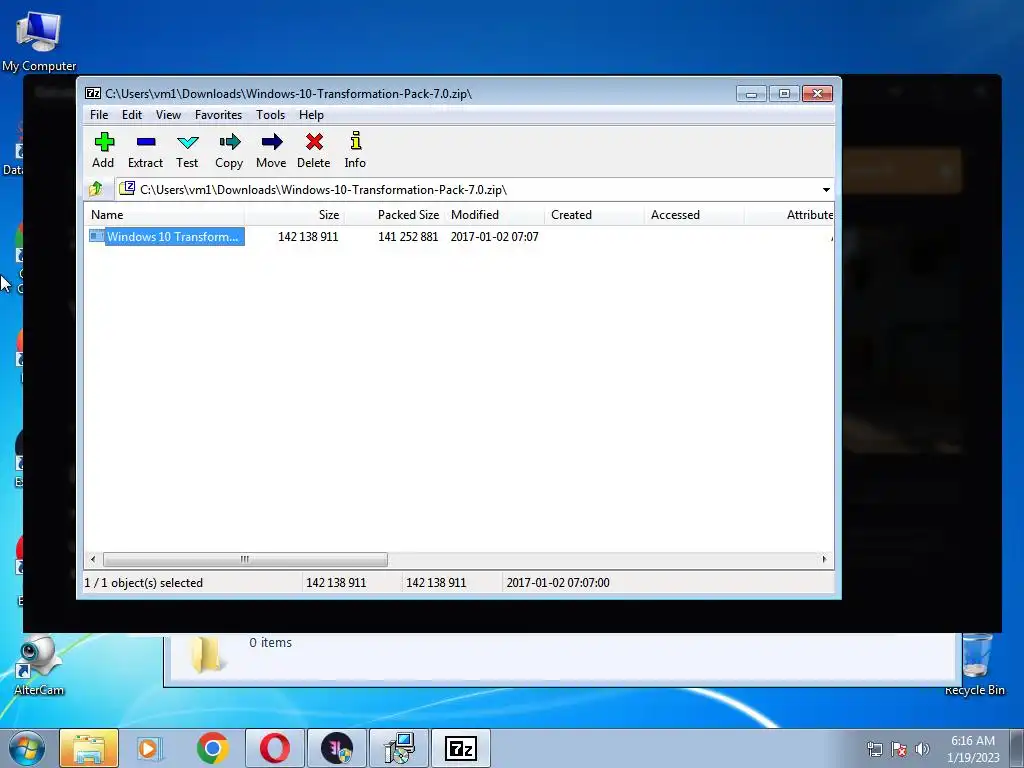
Task: Open the Favorites menu
Action: pos(218,115)
